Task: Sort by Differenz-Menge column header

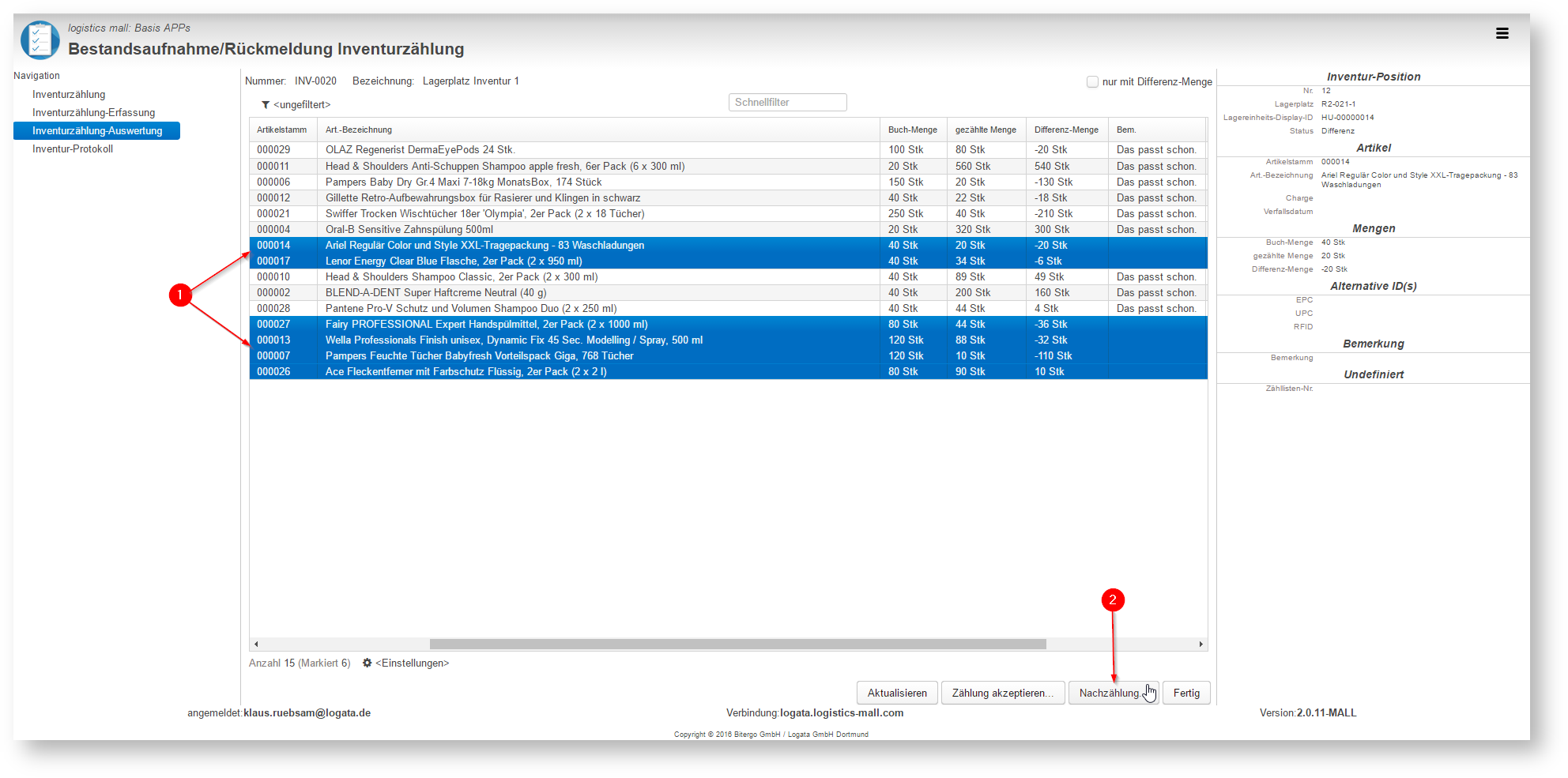Action: 1066,130
